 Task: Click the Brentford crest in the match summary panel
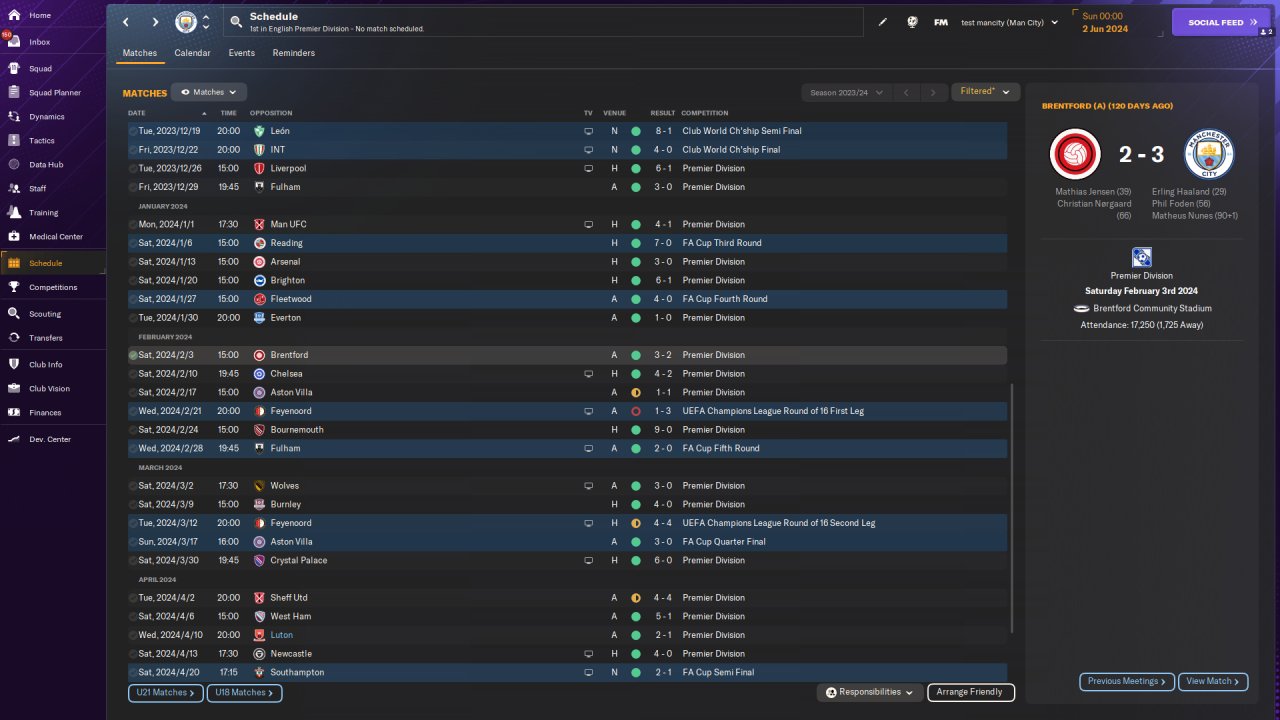(1075, 154)
